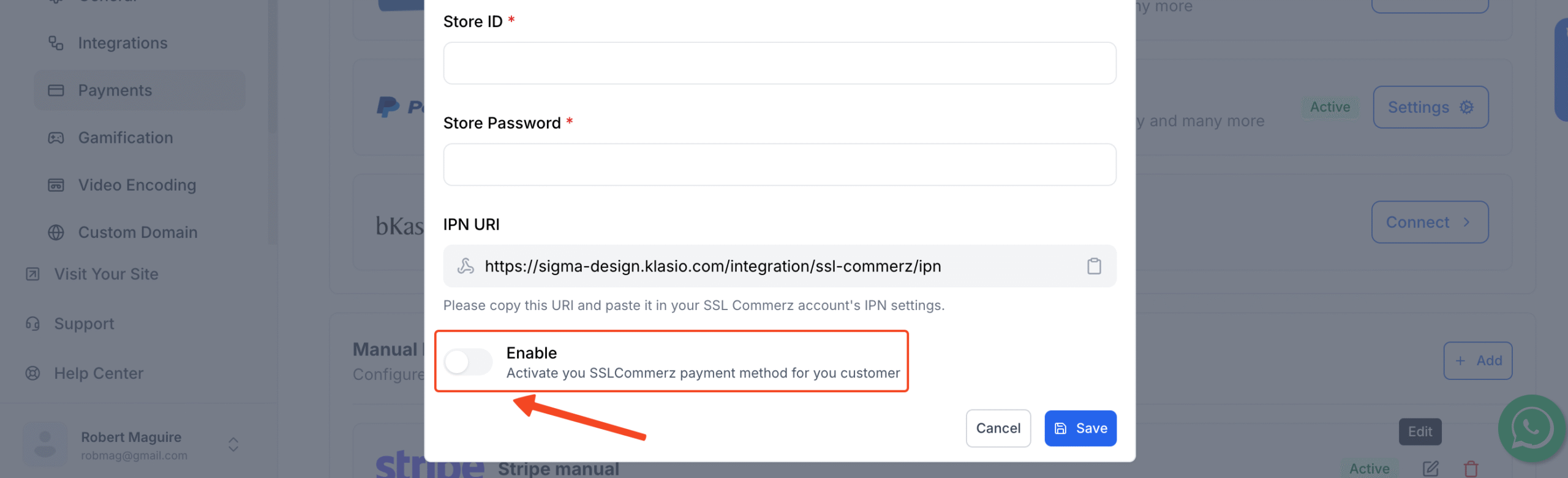Open Help Center
Viewport: 1568px width, 478px height.
click(99, 373)
